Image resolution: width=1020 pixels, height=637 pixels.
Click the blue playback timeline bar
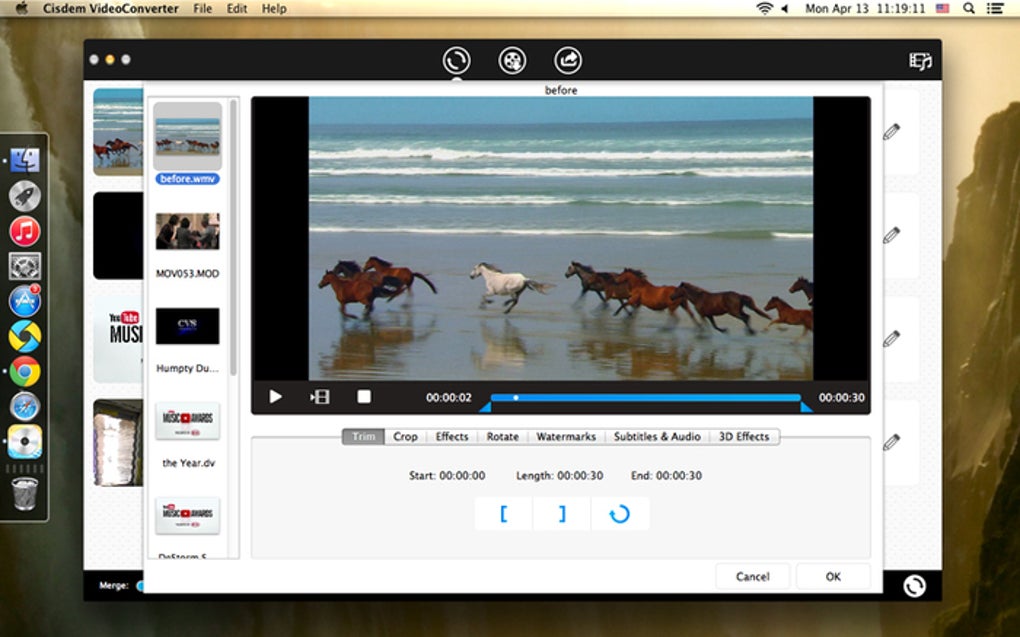[x=645, y=397]
